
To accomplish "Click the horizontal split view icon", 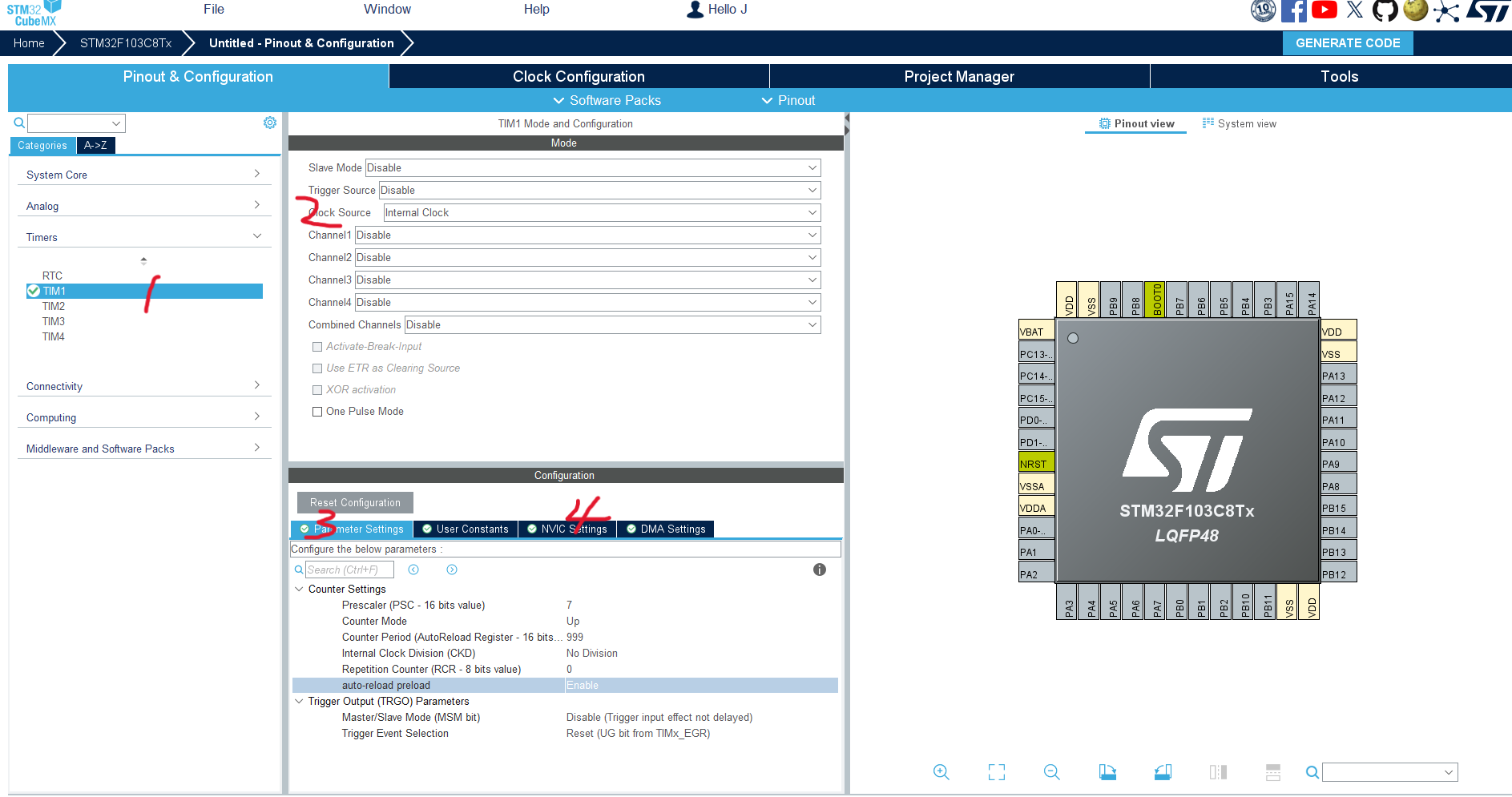I will coord(1273,772).
